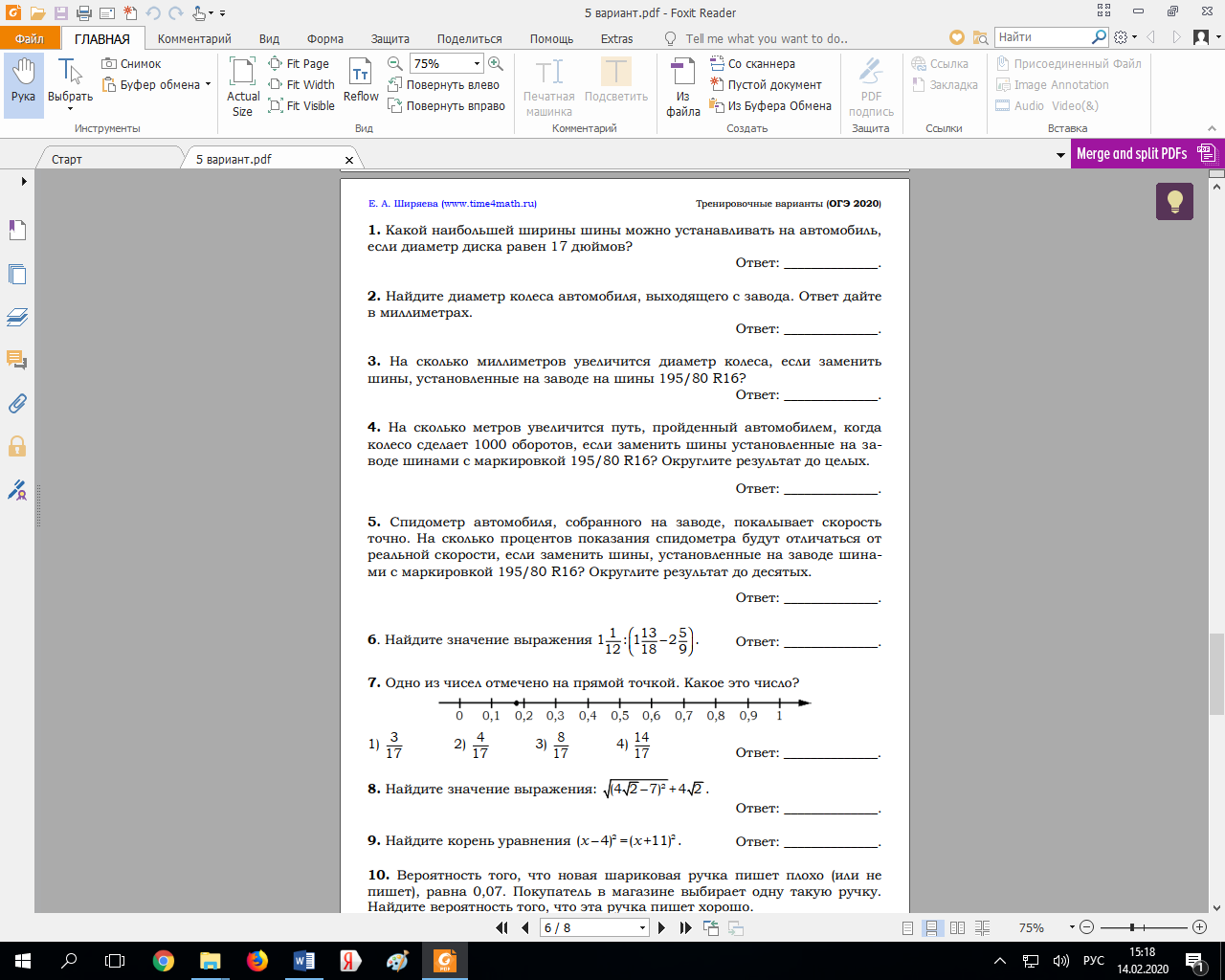The height and width of the screenshot is (980, 1225).
Task: Click the zoom slider handle
Action: (x=1132, y=927)
